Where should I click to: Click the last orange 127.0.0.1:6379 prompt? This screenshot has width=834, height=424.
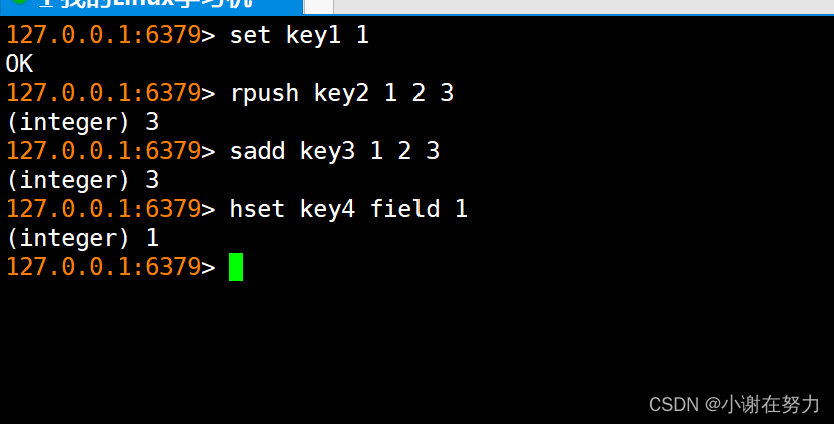click(103, 267)
